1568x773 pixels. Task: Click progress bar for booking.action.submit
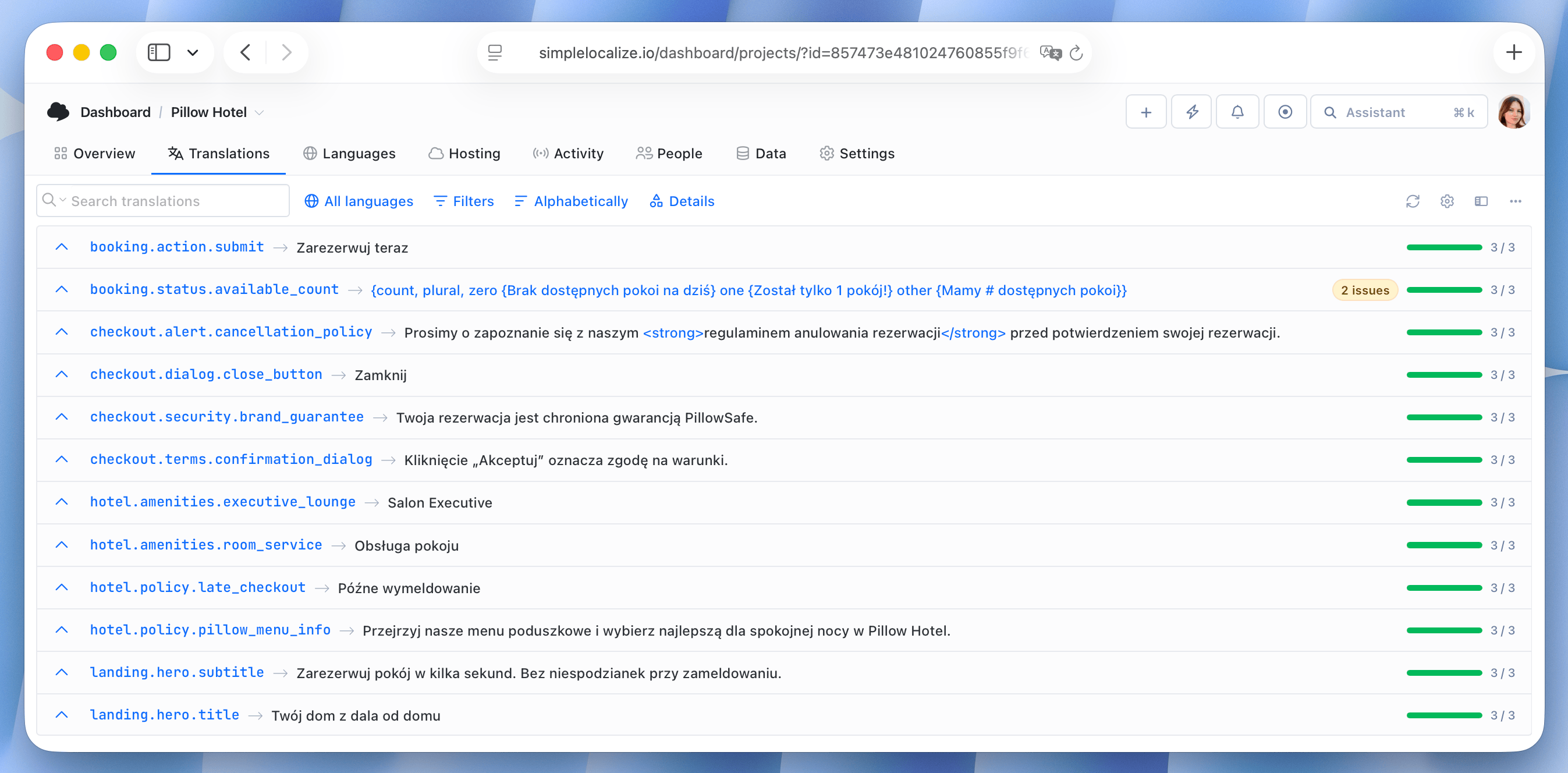point(1444,248)
